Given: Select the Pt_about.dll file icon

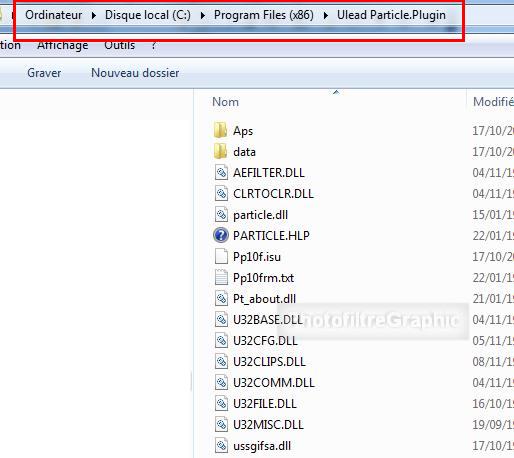Looking at the screenshot, I should [x=221, y=299].
